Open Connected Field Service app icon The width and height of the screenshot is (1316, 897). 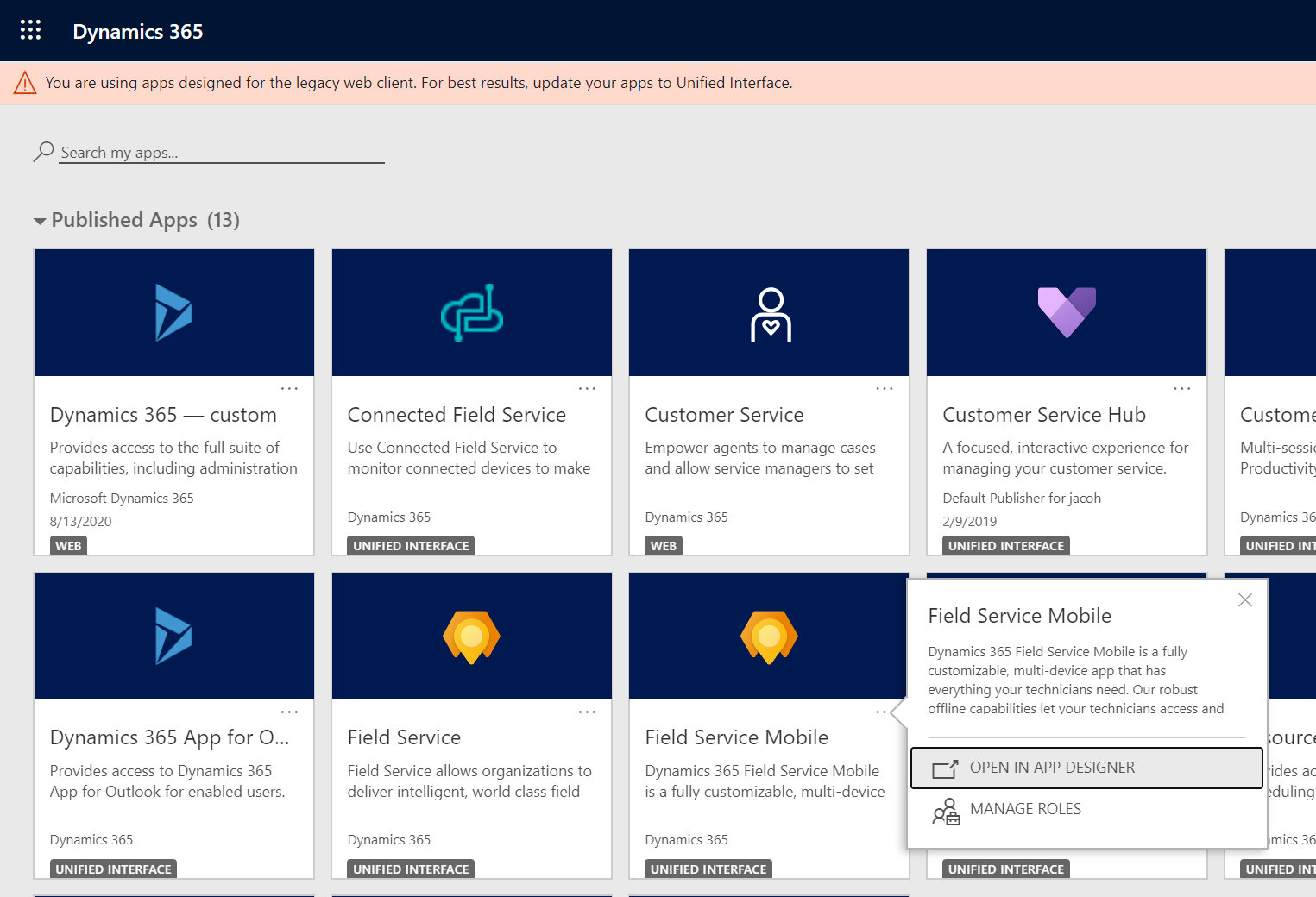click(x=472, y=312)
